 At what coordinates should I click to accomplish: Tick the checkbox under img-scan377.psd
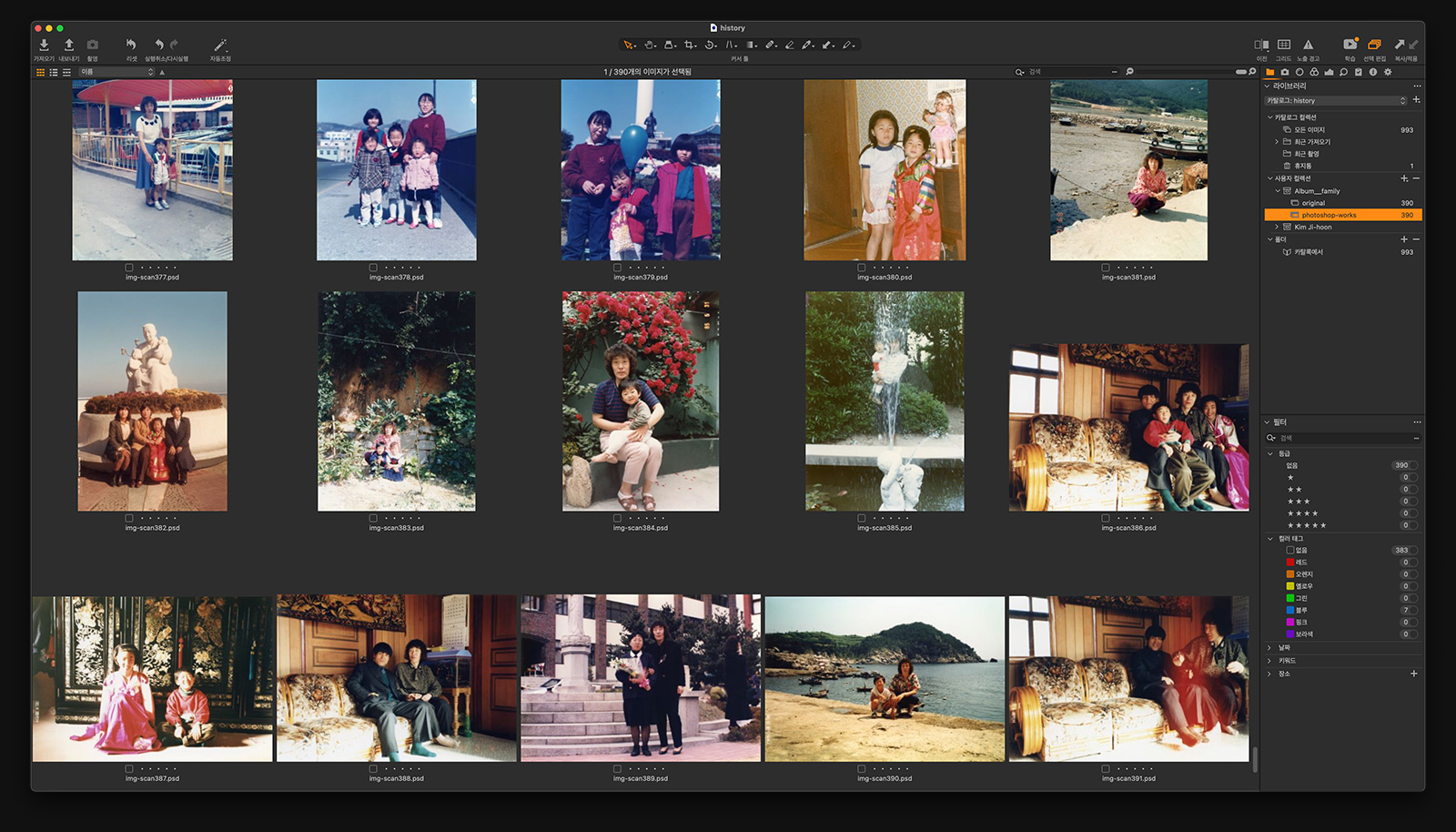click(129, 268)
